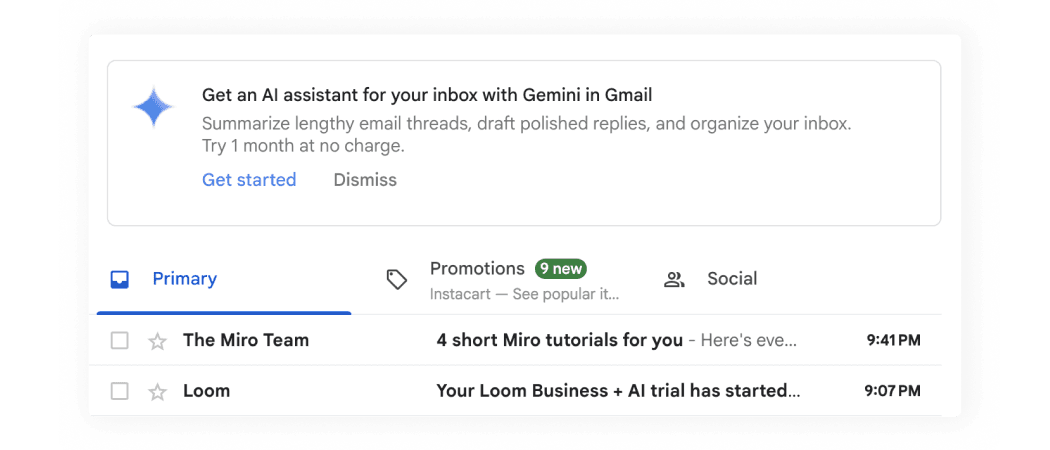Dismiss the Gemini promotion banner
This screenshot has width=1050, height=450.
(365, 180)
